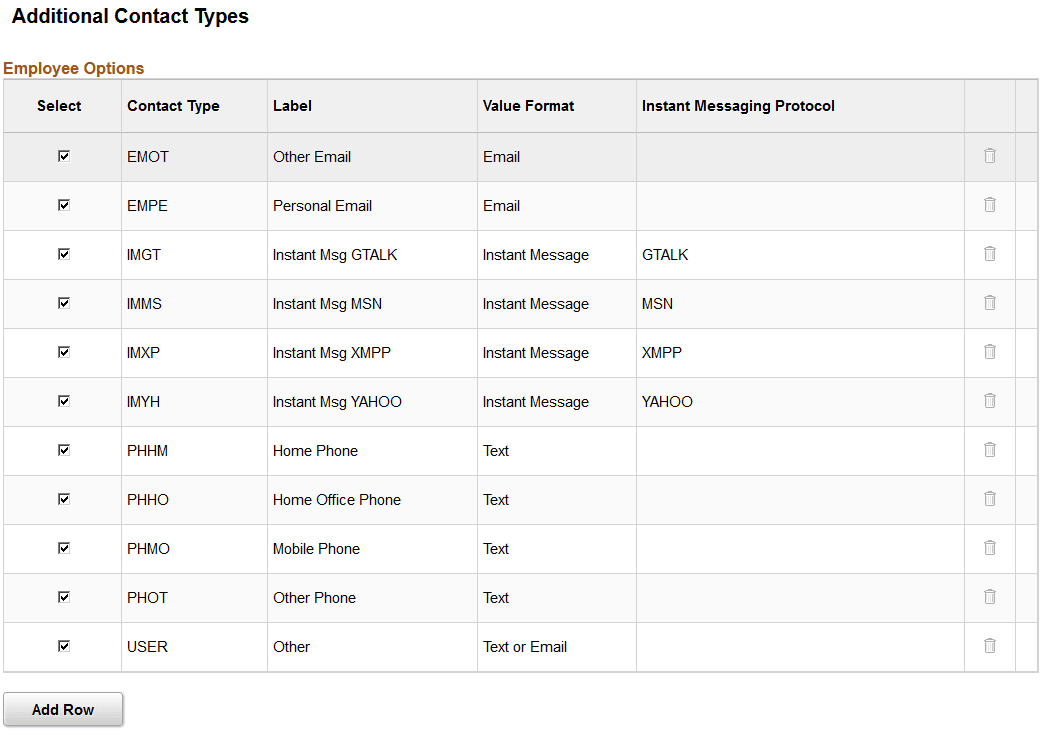Delete the IMYH YAHOO messaging row
This screenshot has width=1052, height=735.
(989, 401)
